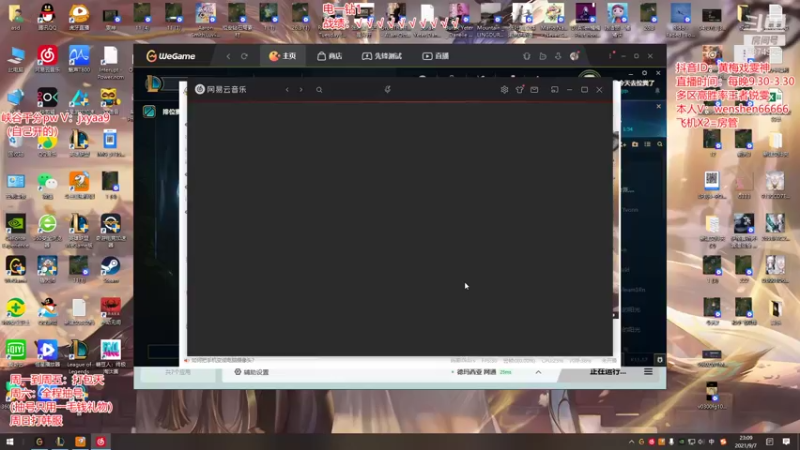Open League of Legends desktop shortcut
The image size is (800, 450).
tap(79, 357)
